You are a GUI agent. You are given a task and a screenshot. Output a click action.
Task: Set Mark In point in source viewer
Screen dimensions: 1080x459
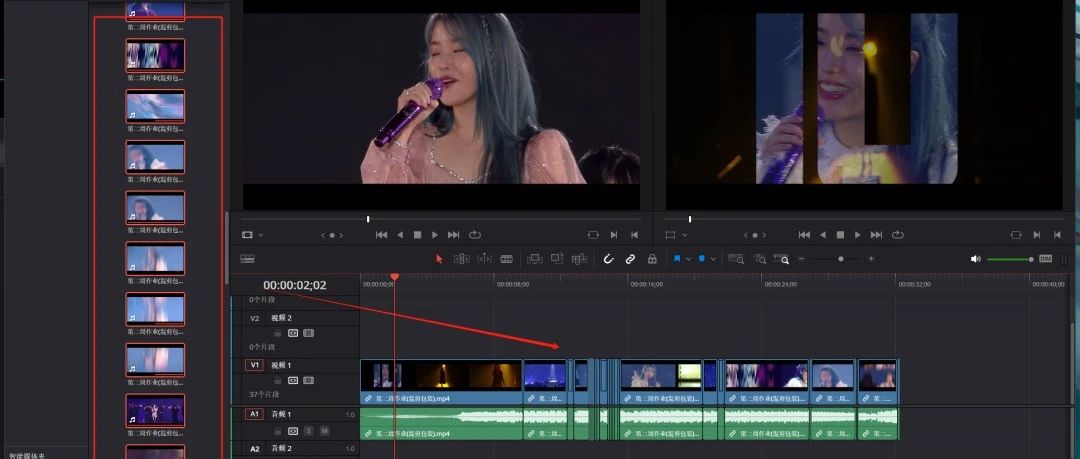coord(614,235)
